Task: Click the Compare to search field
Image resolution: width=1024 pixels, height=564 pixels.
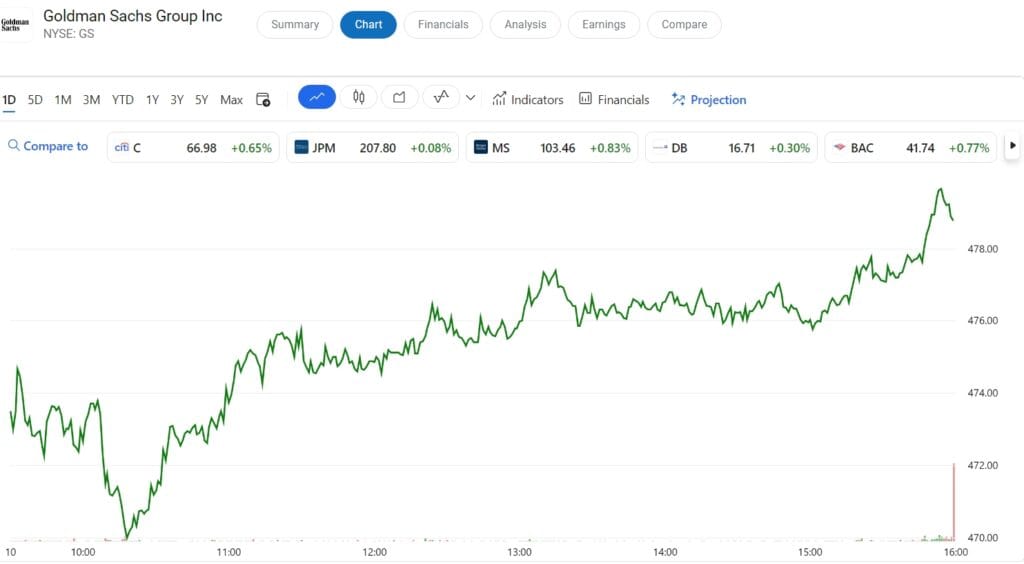Action: [x=48, y=146]
